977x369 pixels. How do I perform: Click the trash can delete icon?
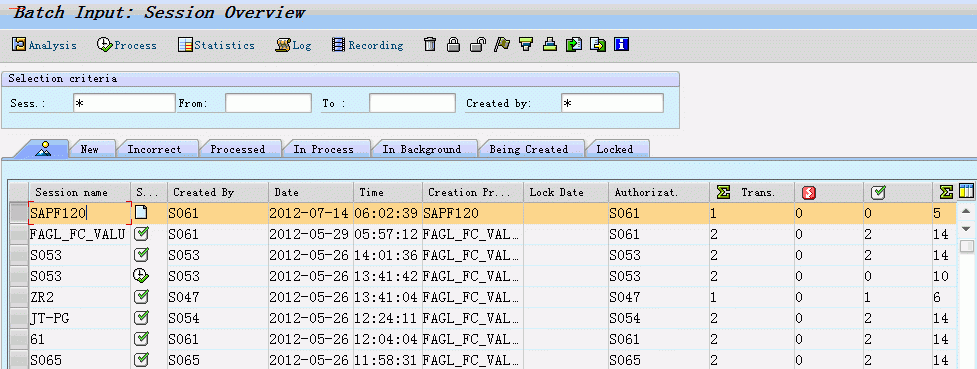(x=430, y=44)
